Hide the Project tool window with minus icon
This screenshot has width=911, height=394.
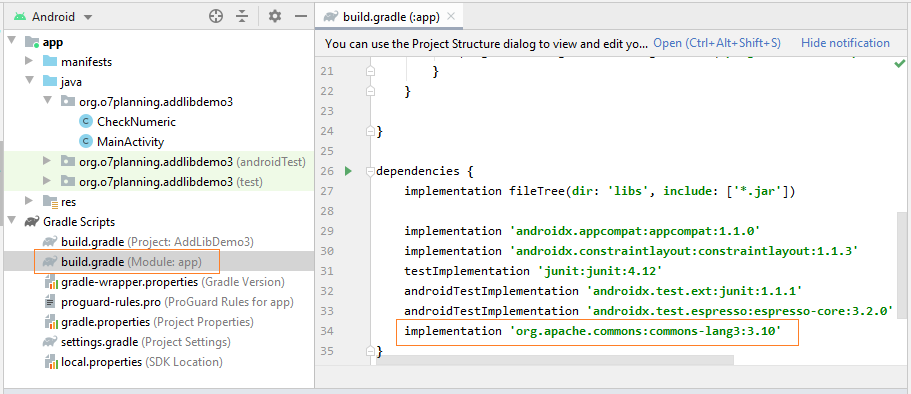(x=300, y=16)
